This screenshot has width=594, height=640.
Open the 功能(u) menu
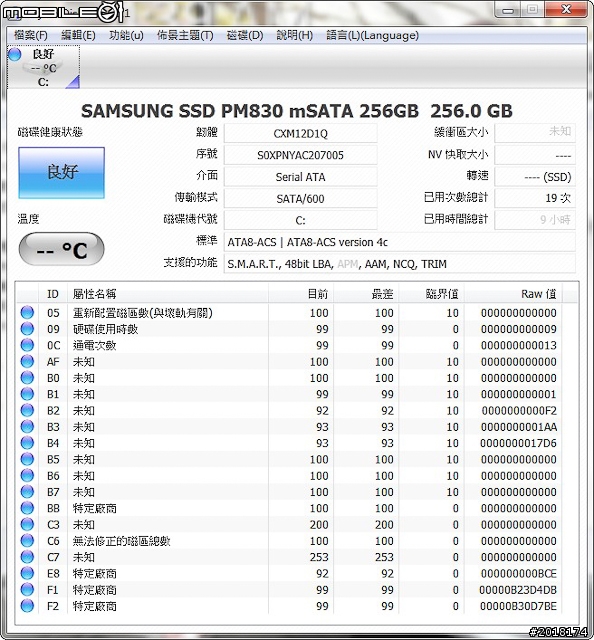click(126, 36)
